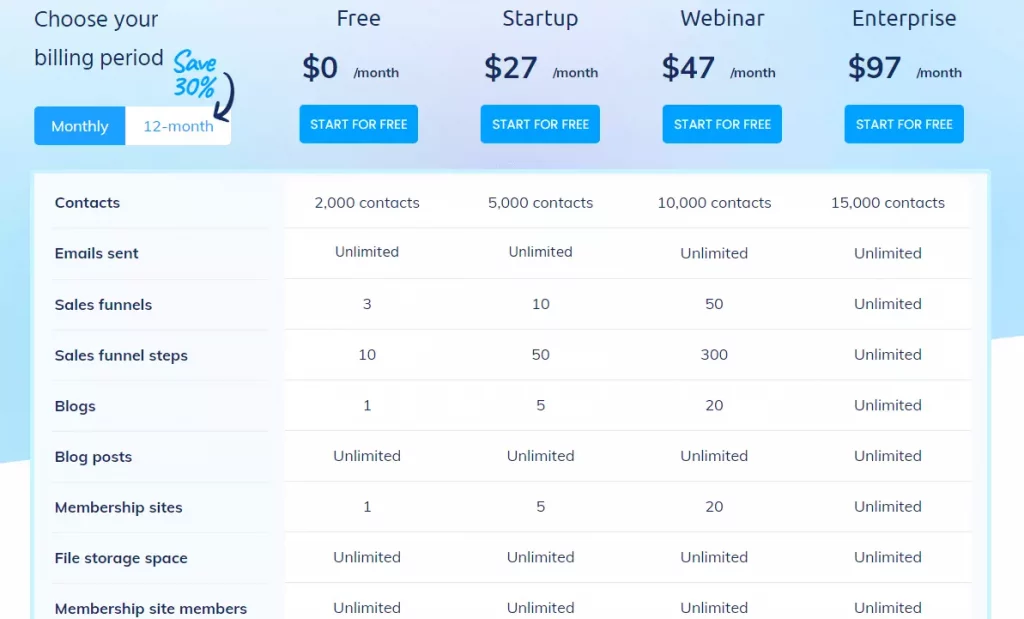Viewport: 1024px width, 619px height.
Task: Click the 15,000 contacts Enterprise cell
Action: tap(888, 202)
